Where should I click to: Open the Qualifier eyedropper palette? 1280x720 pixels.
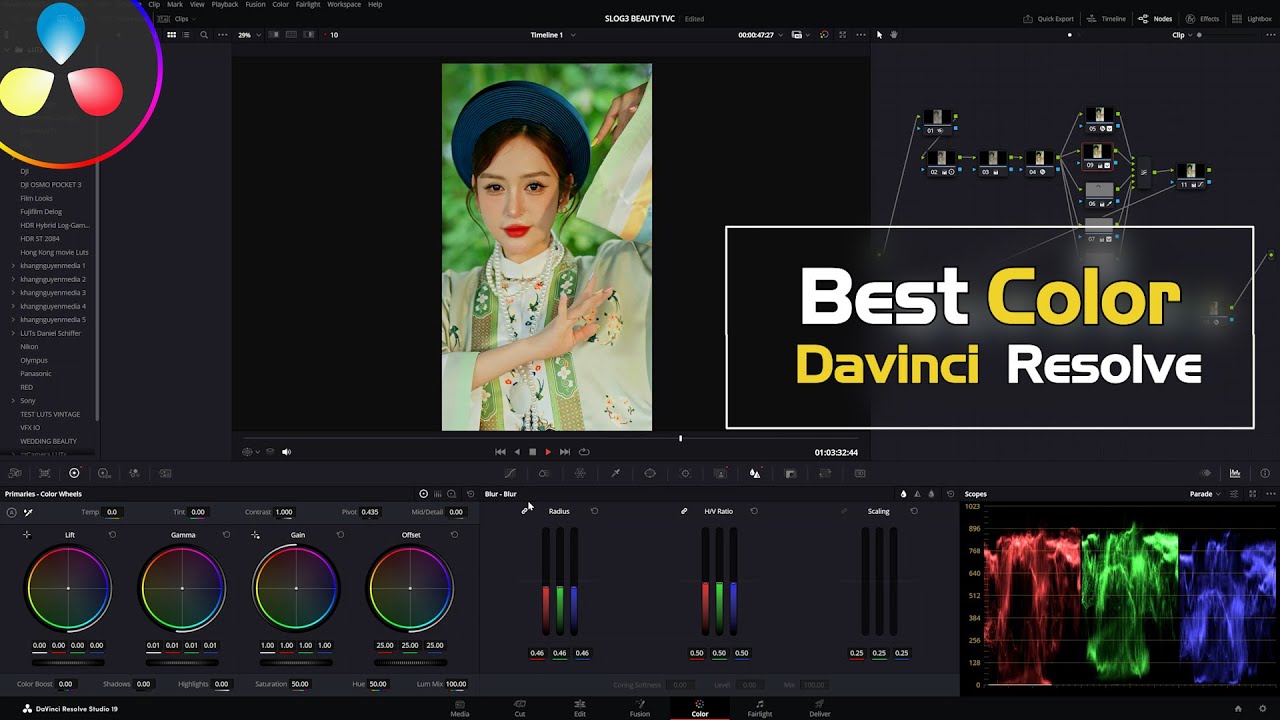[x=615, y=473]
